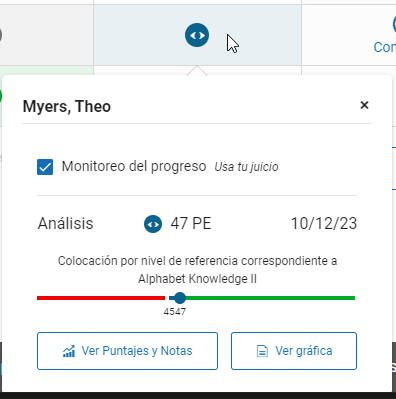Click the Análisis row label

[x=66, y=223]
